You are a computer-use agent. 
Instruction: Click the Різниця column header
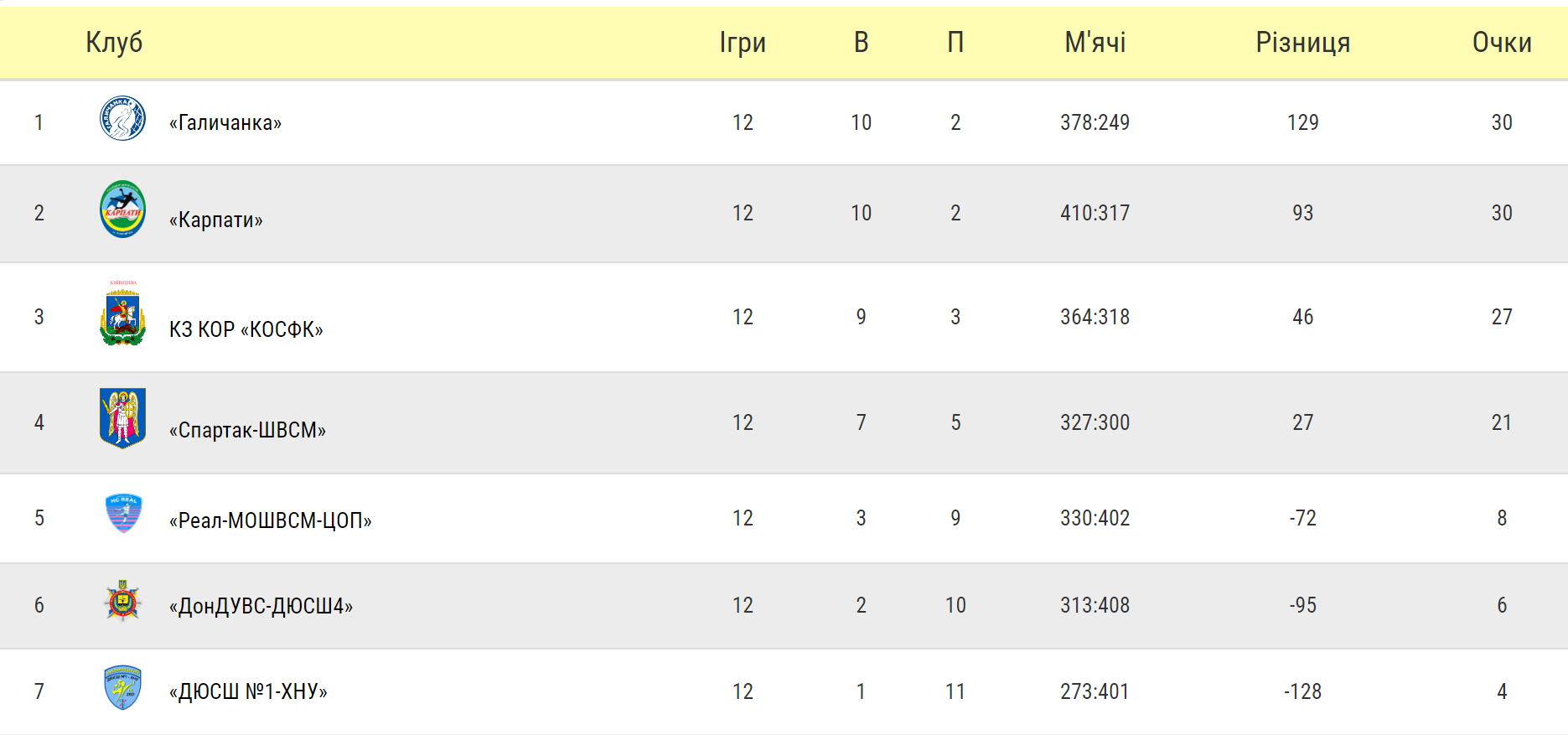tap(1303, 42)
